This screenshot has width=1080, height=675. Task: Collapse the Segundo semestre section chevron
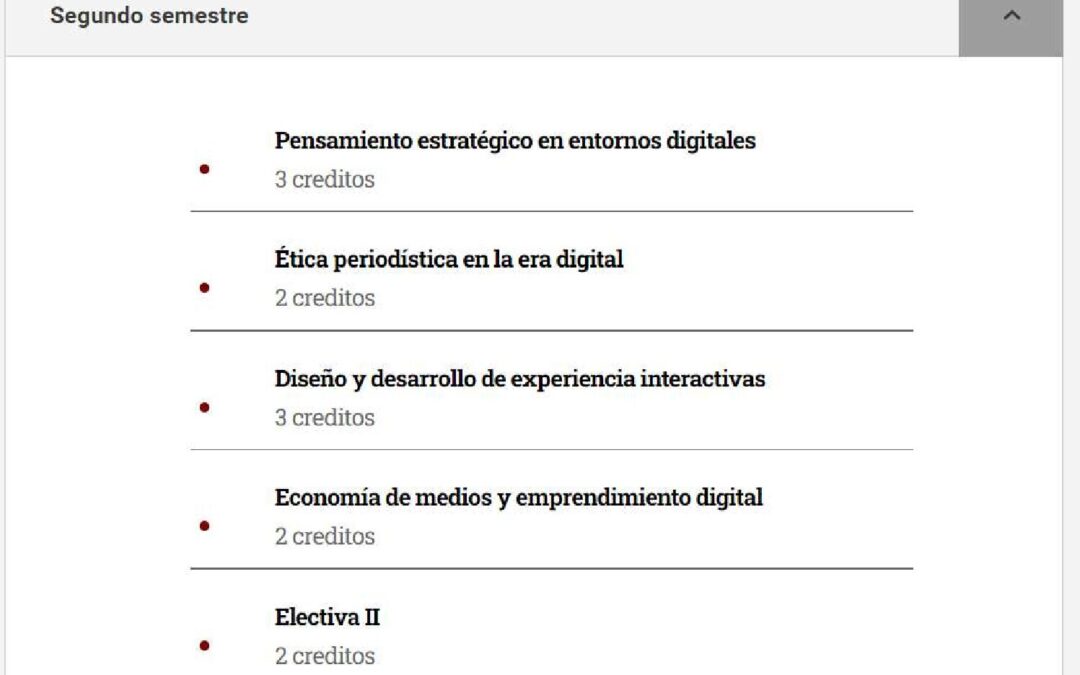point(1010,17)
